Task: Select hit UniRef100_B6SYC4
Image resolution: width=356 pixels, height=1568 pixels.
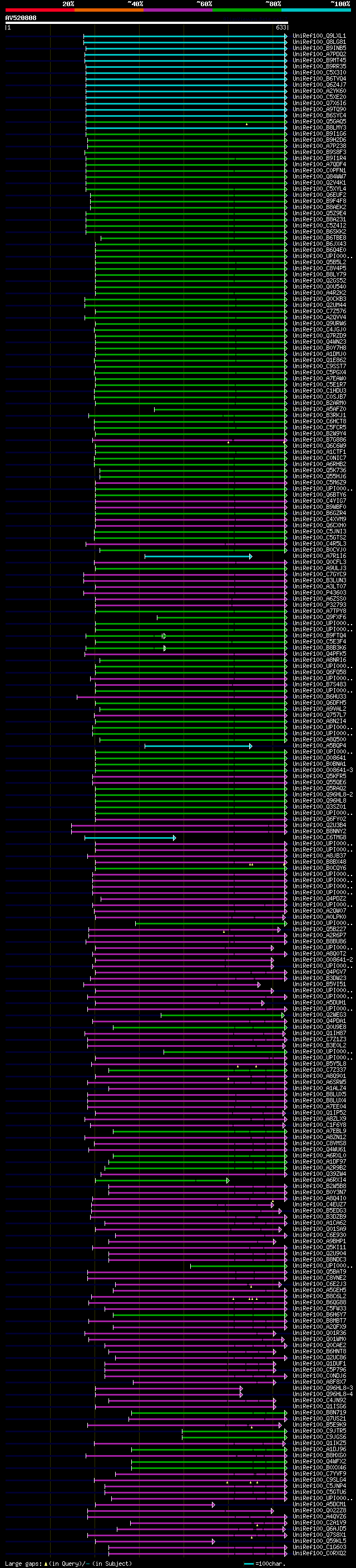Action: click(x=319, y=116)
